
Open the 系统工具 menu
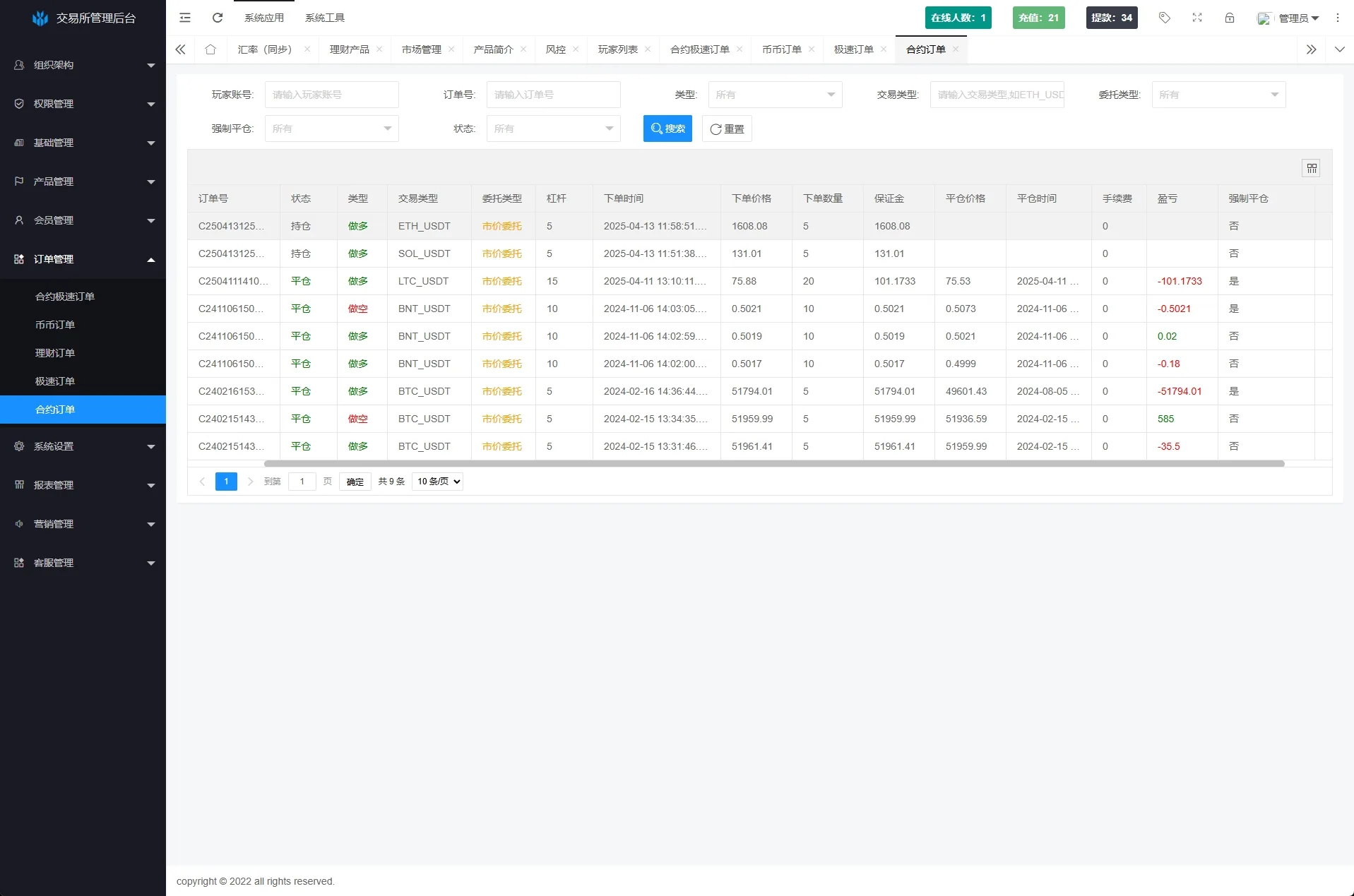(325, 18)
